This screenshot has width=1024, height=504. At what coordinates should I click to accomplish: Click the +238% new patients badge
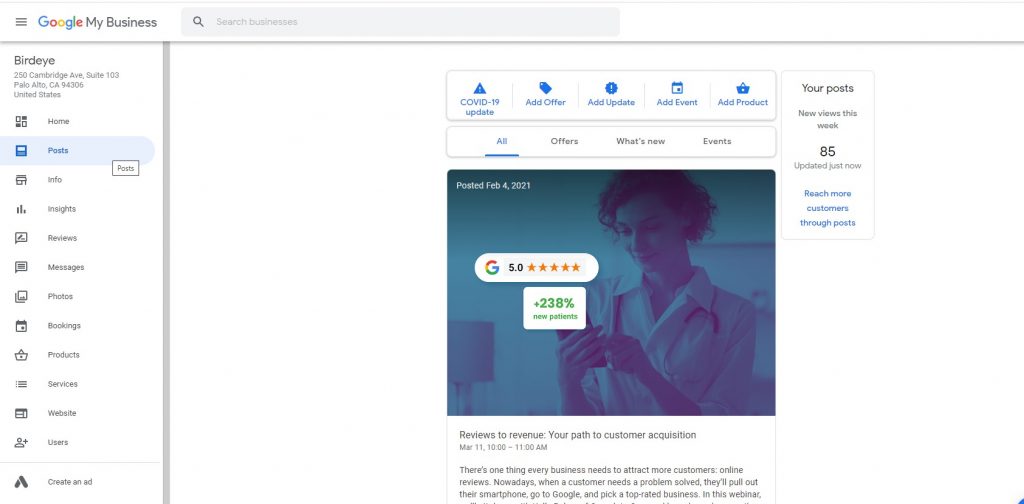point(554,308)
